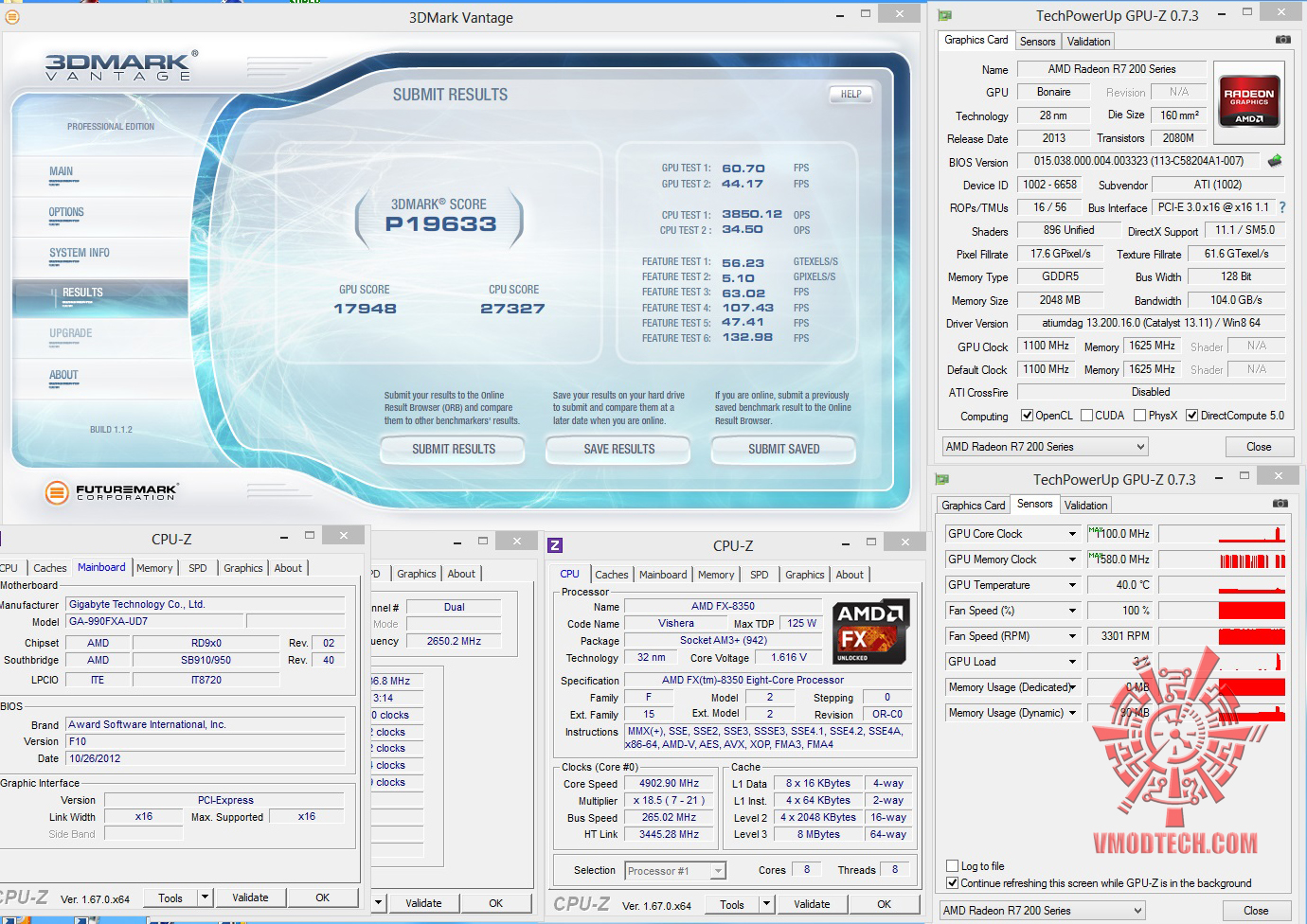
Task: Click the 3DMark Vantage logo
Action: point(121,65)
